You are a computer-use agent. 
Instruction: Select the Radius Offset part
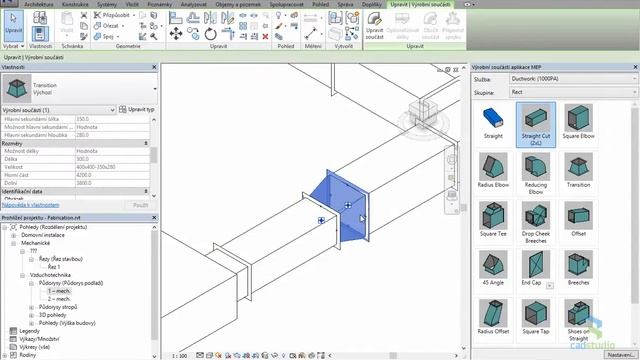[493, 318]
